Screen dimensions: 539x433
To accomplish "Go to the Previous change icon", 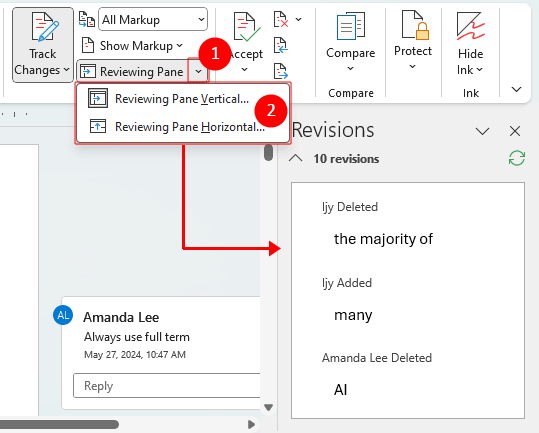I will tap(280, 45).
